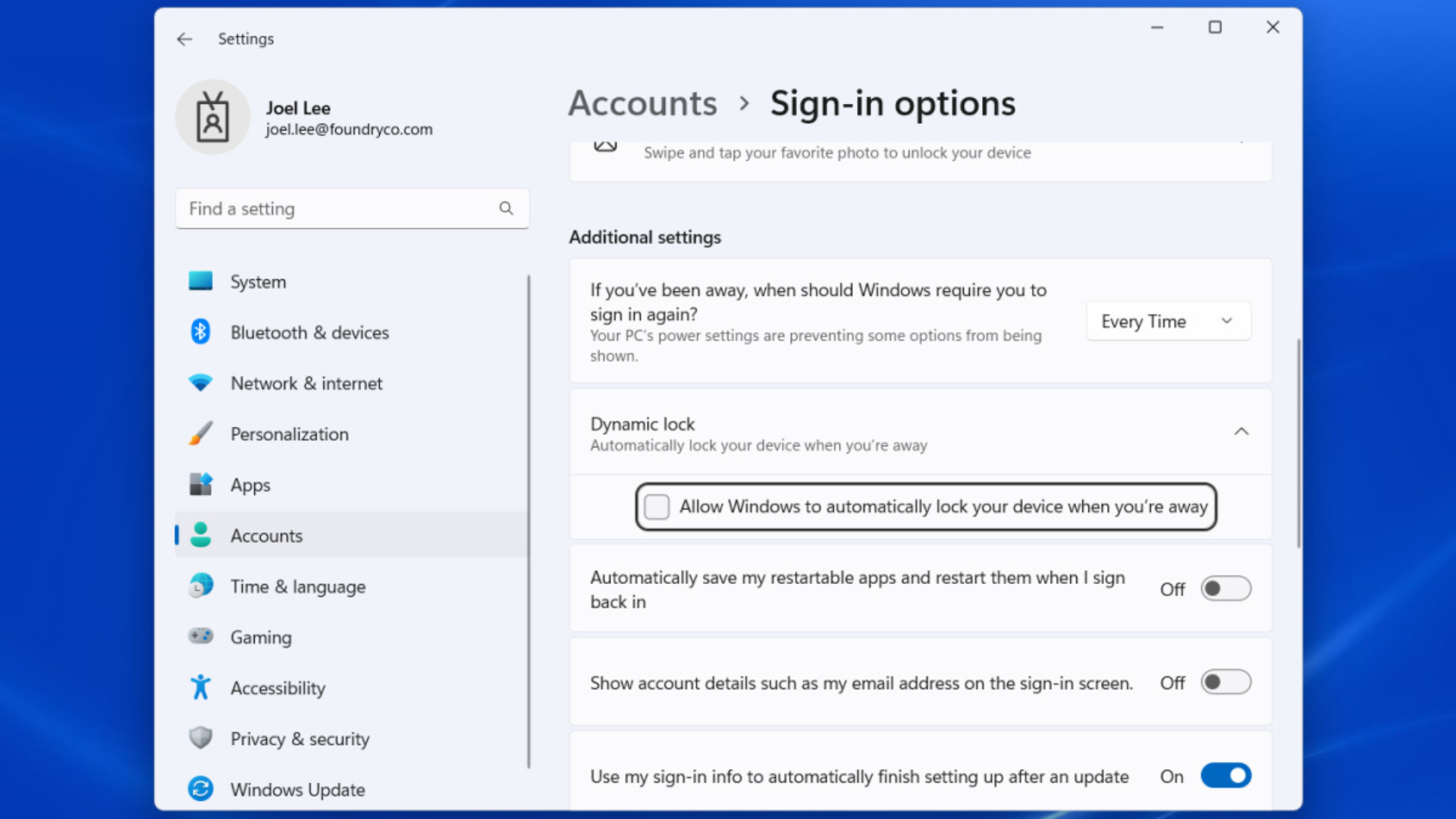Click the Privacy & security shield icon
Image resolution: width=1456 pixels, height=819 pixels.
click(200, 738)
